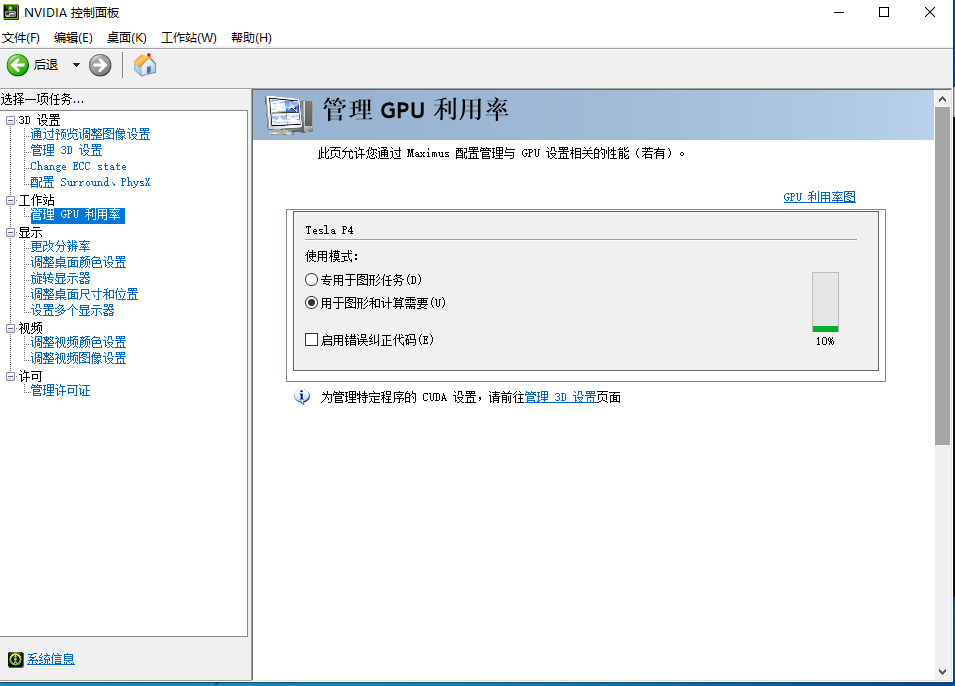Image resolution: width=955 pixels, height=686 pixels.
Task: Open the 桌面(K) menu
Action: pos(127,38)
